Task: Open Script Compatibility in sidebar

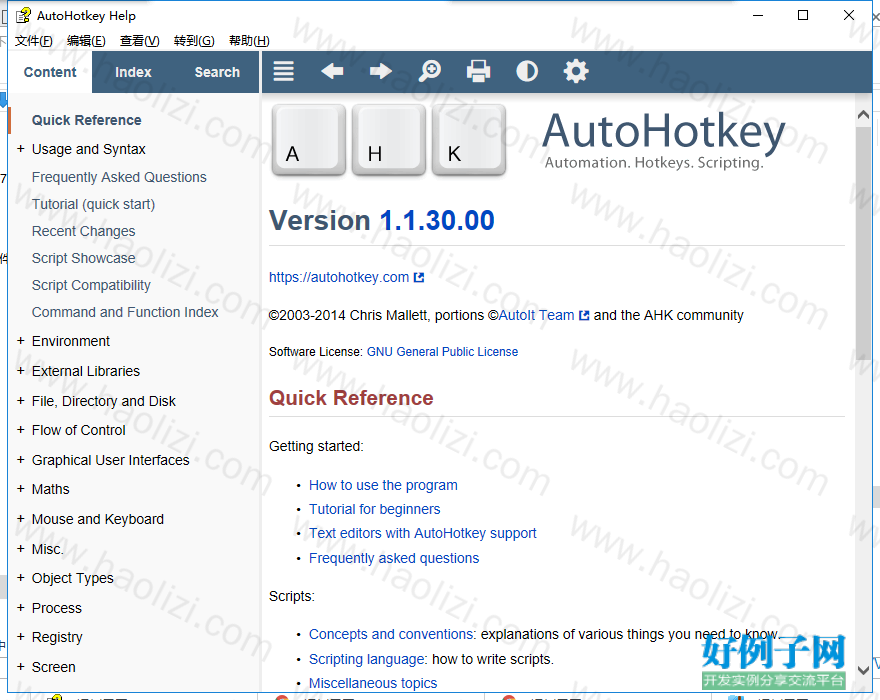Action: click(91, 285)
